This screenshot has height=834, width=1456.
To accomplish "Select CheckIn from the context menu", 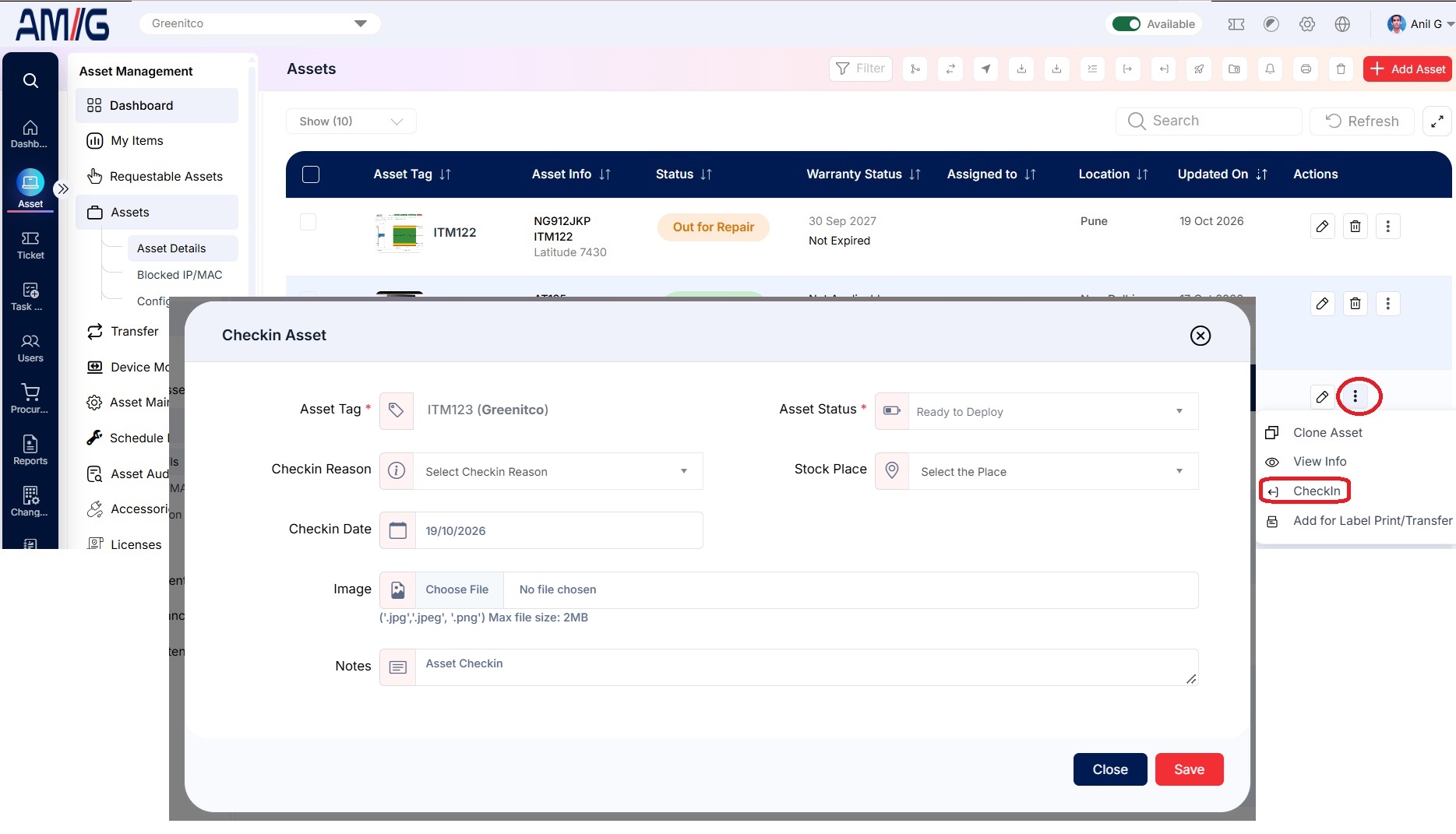I will [x=1317, y=491].
